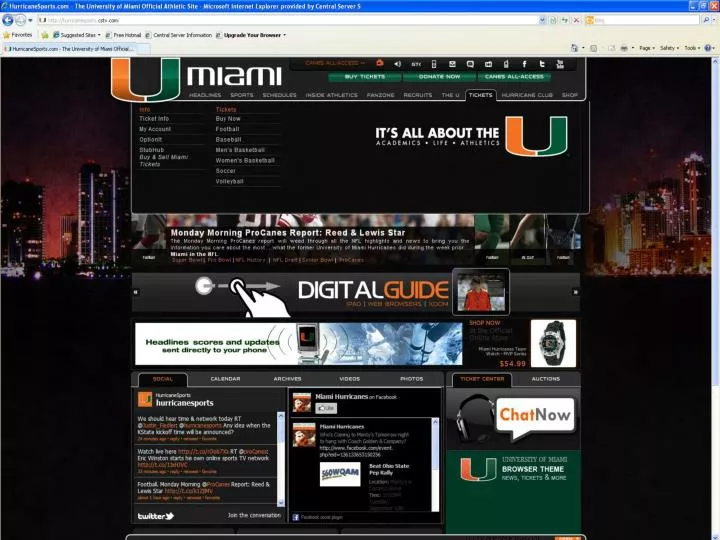720x540 pixels.
Task: Open the Twitter icon in site header
Action: click(x=542, y=64)
